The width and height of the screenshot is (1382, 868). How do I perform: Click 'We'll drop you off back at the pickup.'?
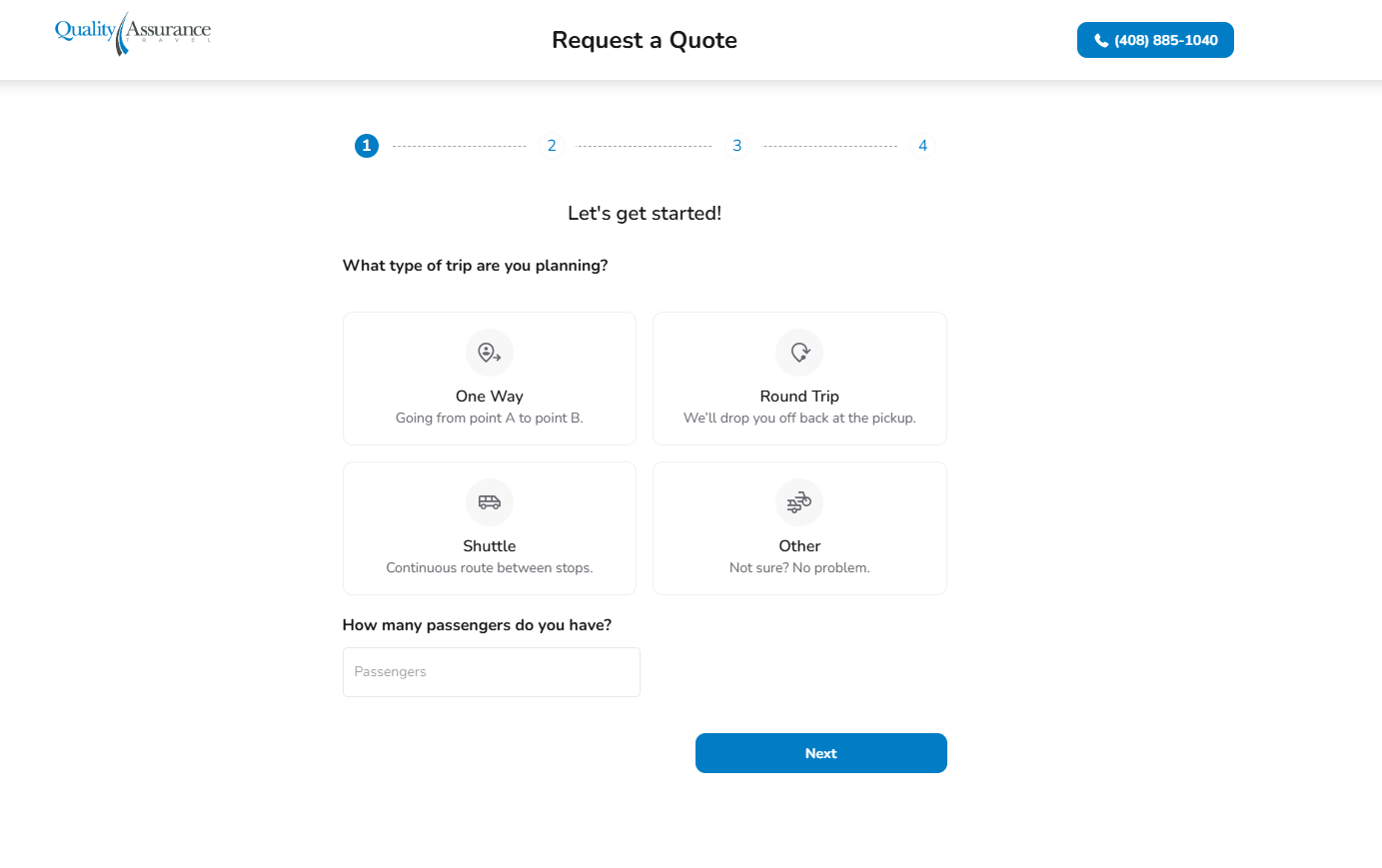tap(799, 418)
